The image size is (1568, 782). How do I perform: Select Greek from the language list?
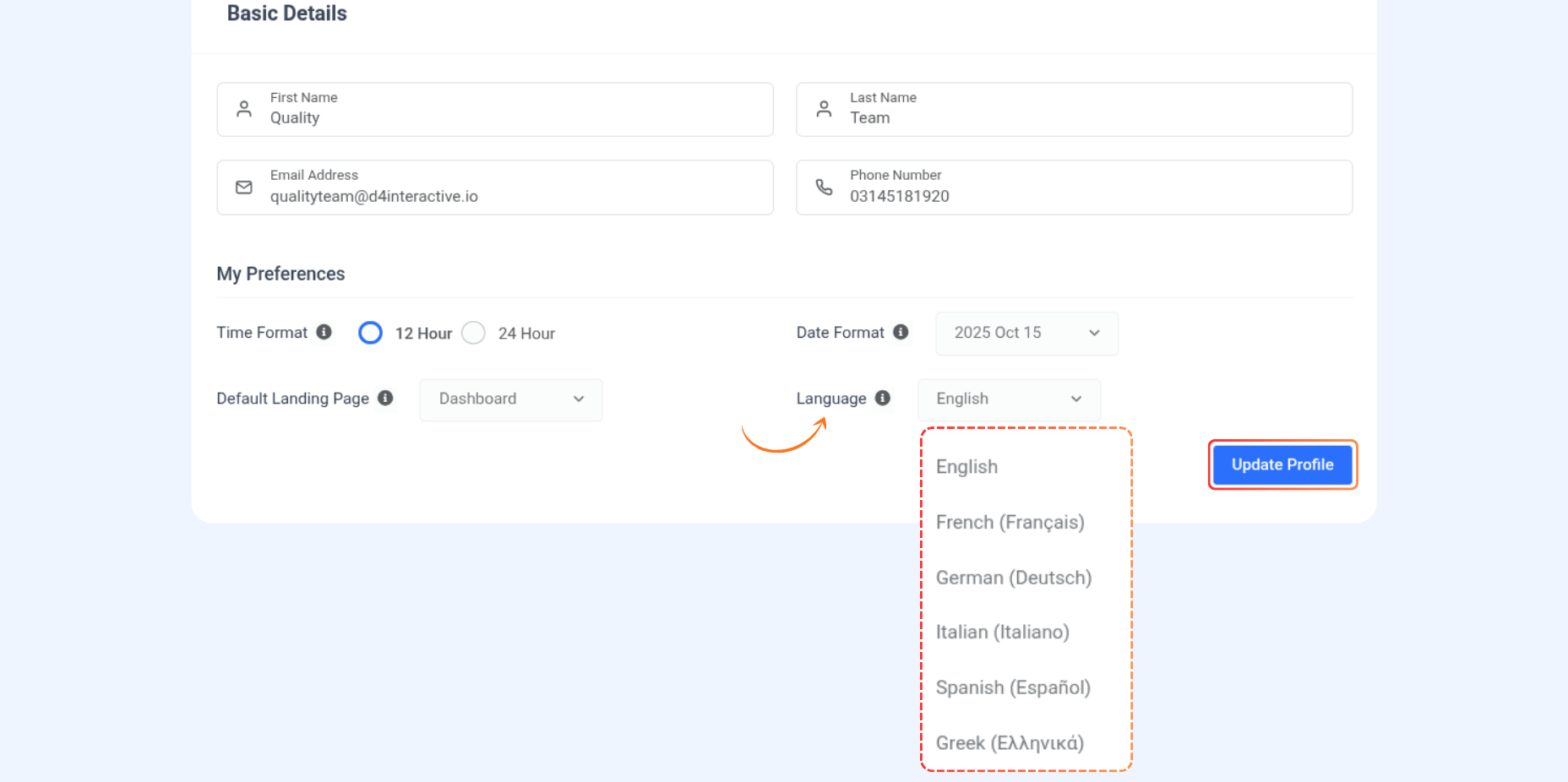tap(1010, 743)
